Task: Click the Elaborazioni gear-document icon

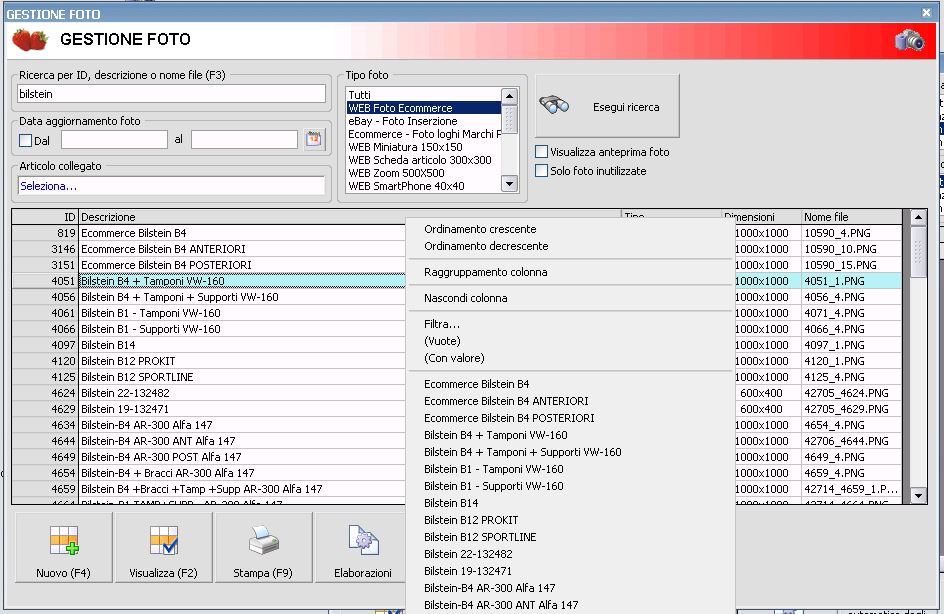Action: tap(363, 540)
